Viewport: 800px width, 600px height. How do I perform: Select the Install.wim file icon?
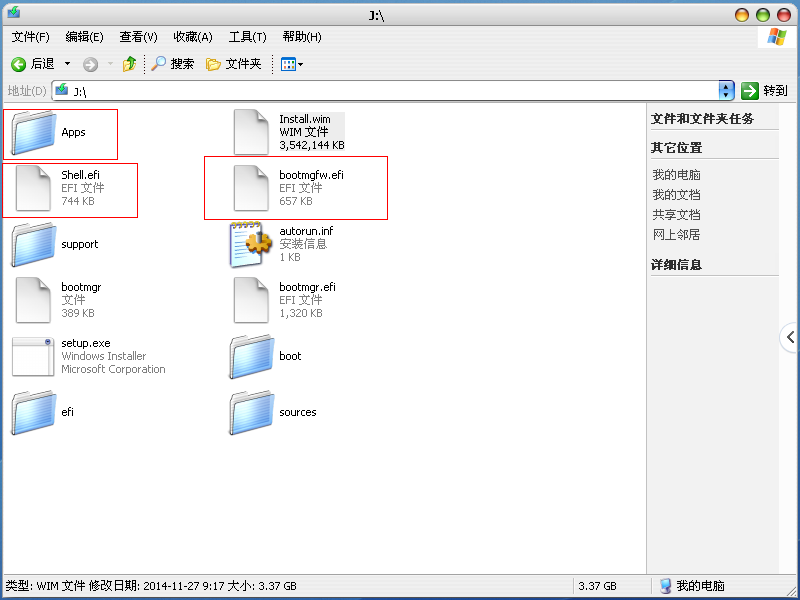tap(251, 133)
